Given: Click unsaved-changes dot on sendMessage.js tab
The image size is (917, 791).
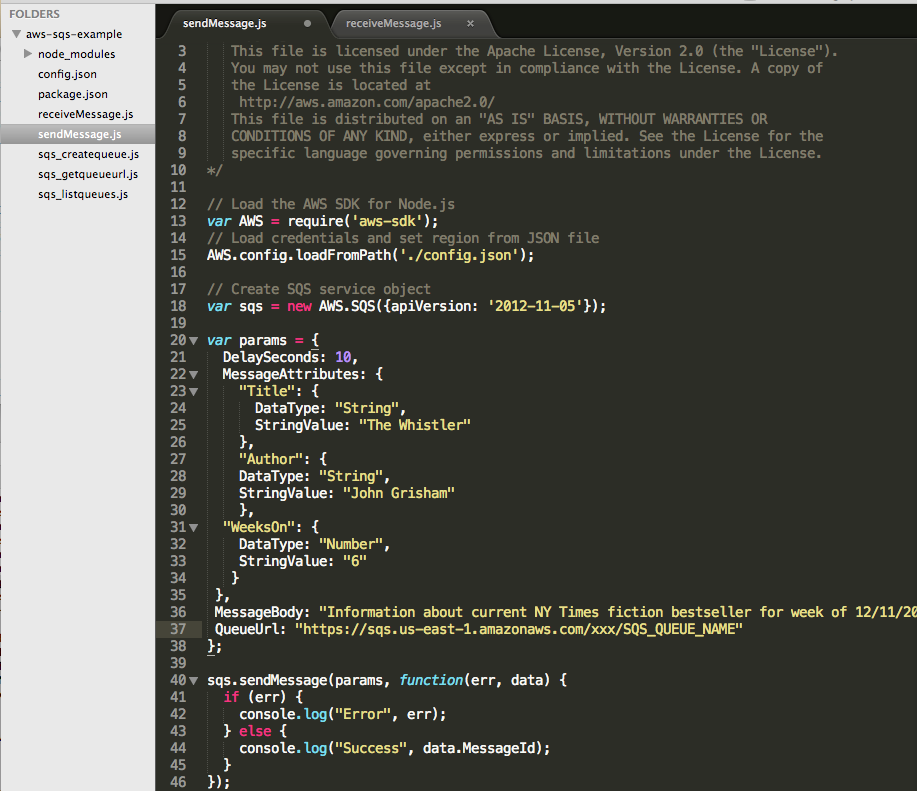Looking at the screenshot, I should [x=307, y=22].
